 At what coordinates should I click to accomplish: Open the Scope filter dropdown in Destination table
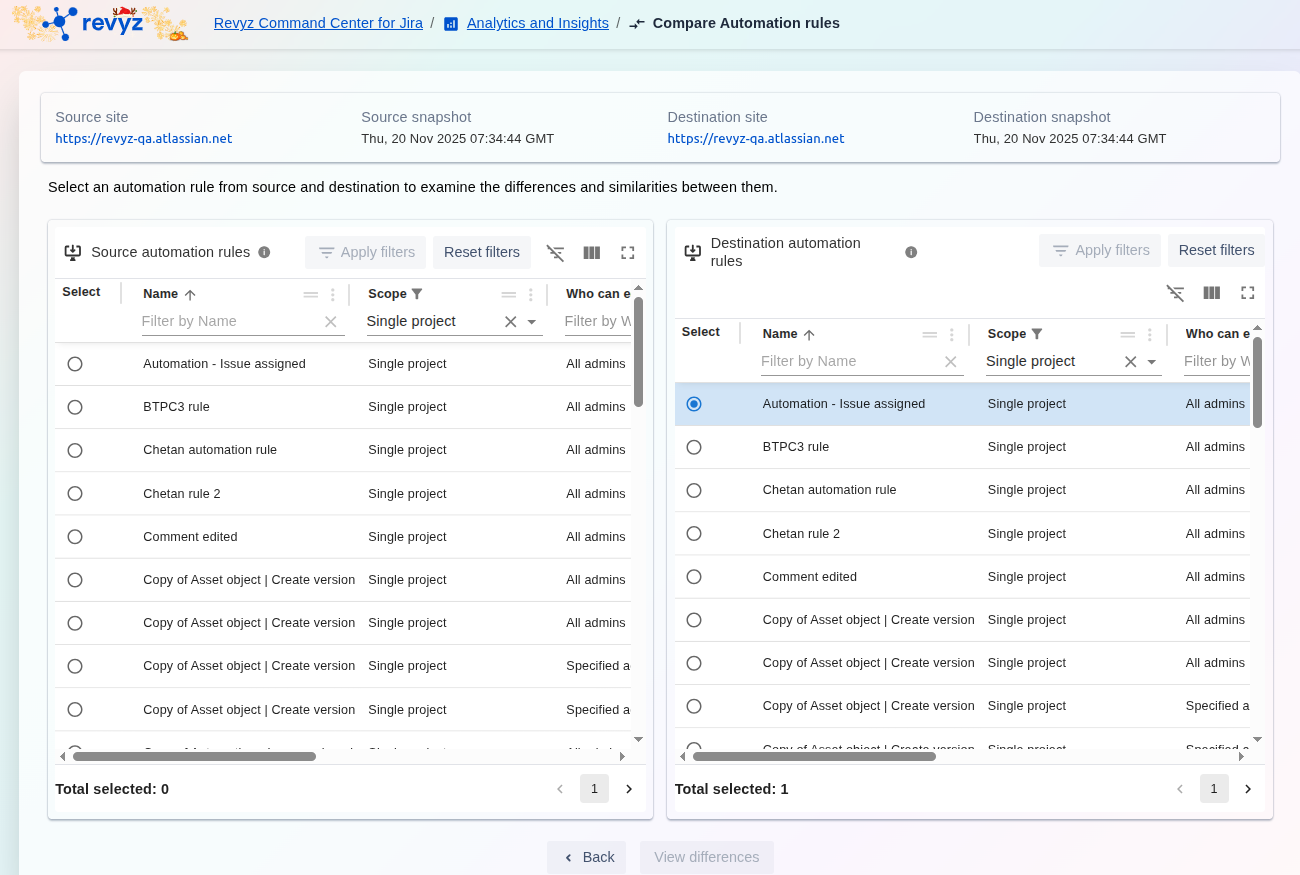tap(1151, 362)
